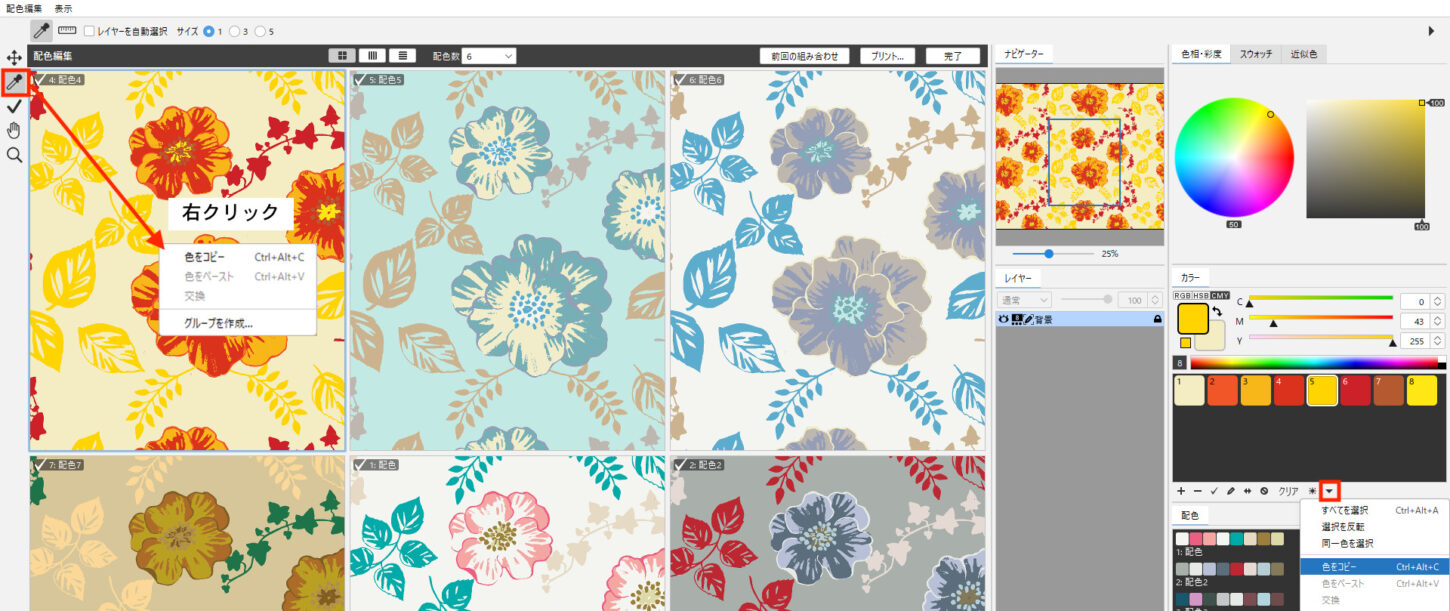The height and width of the screenshot is (611, 1450).
Task: Toggle the checkbox on 6: 配色6 tile
Action: coord(679,79)
